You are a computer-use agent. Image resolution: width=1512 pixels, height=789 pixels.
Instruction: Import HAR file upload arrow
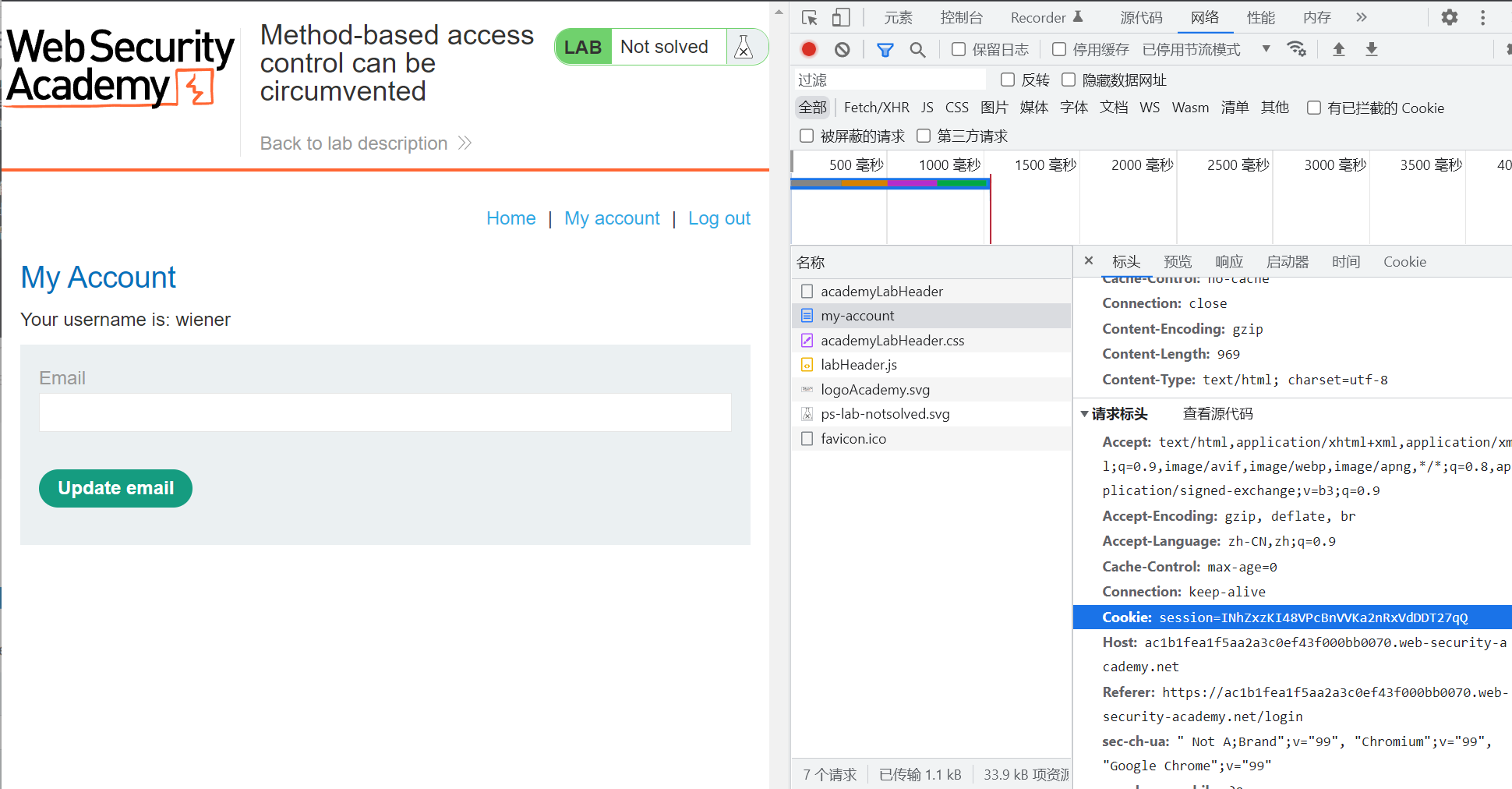(1338, 49)
